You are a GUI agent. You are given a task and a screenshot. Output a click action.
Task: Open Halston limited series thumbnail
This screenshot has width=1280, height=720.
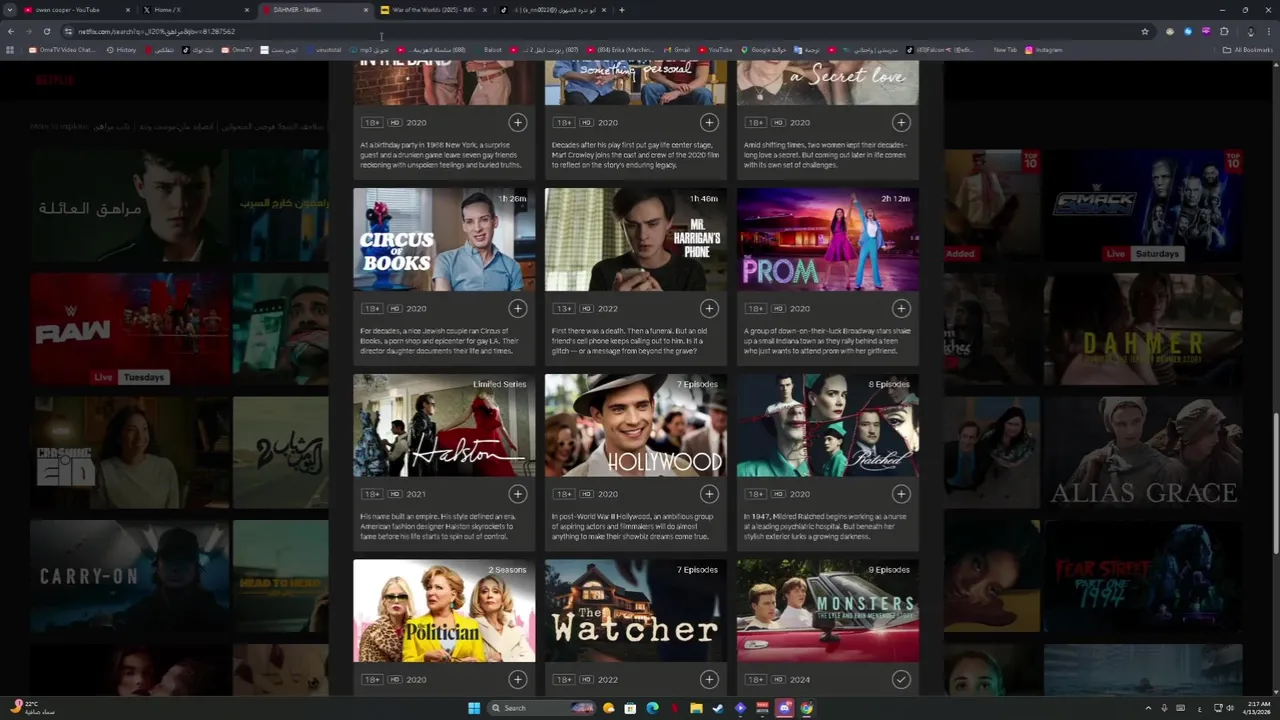click(x=444, y=426)
